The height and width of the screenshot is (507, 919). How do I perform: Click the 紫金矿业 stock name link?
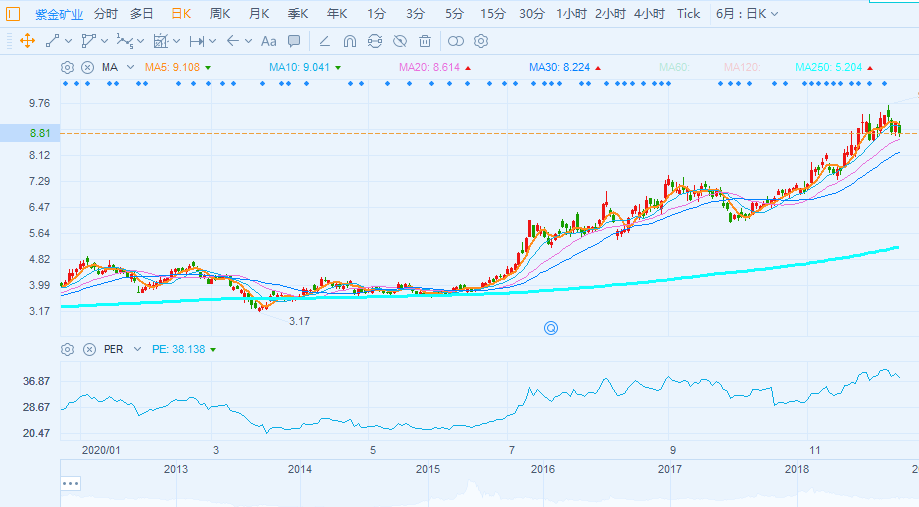59,14
